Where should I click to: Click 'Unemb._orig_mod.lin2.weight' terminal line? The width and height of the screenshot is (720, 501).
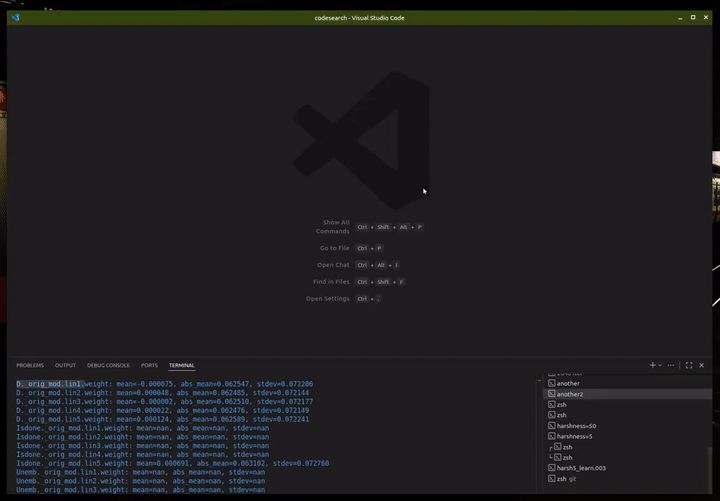pyautogui.click(x=141, y=481)
